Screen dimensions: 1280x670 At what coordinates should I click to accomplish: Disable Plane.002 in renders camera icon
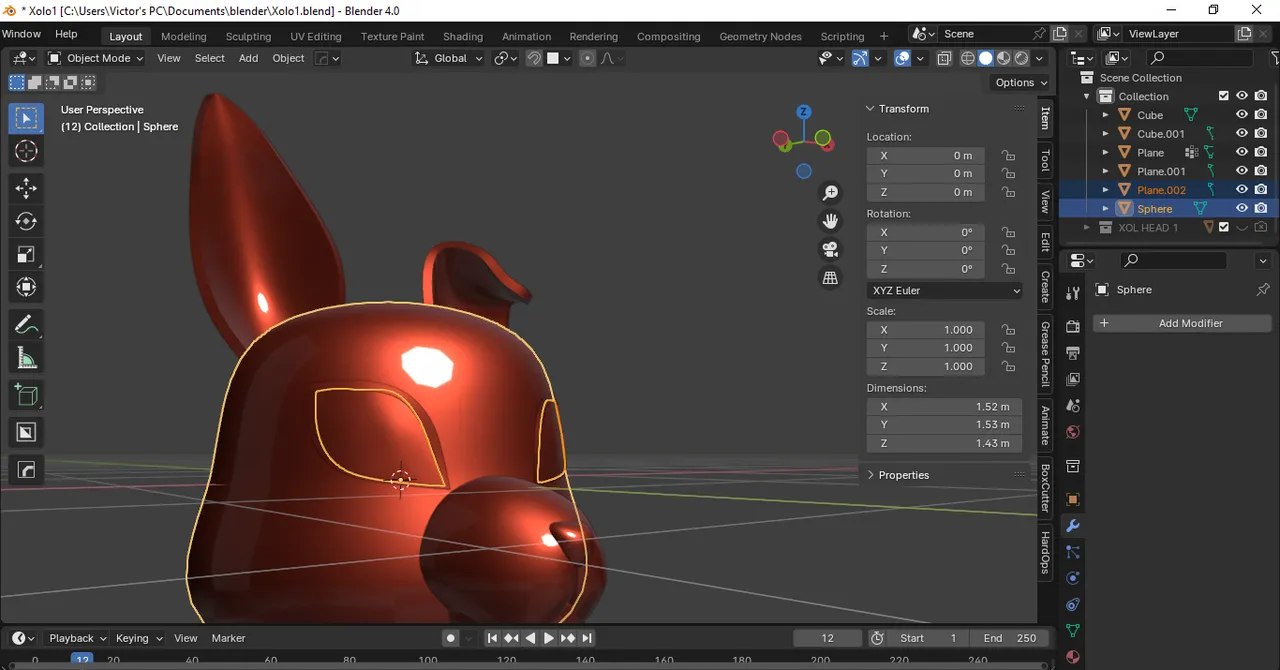point(1261,190)
